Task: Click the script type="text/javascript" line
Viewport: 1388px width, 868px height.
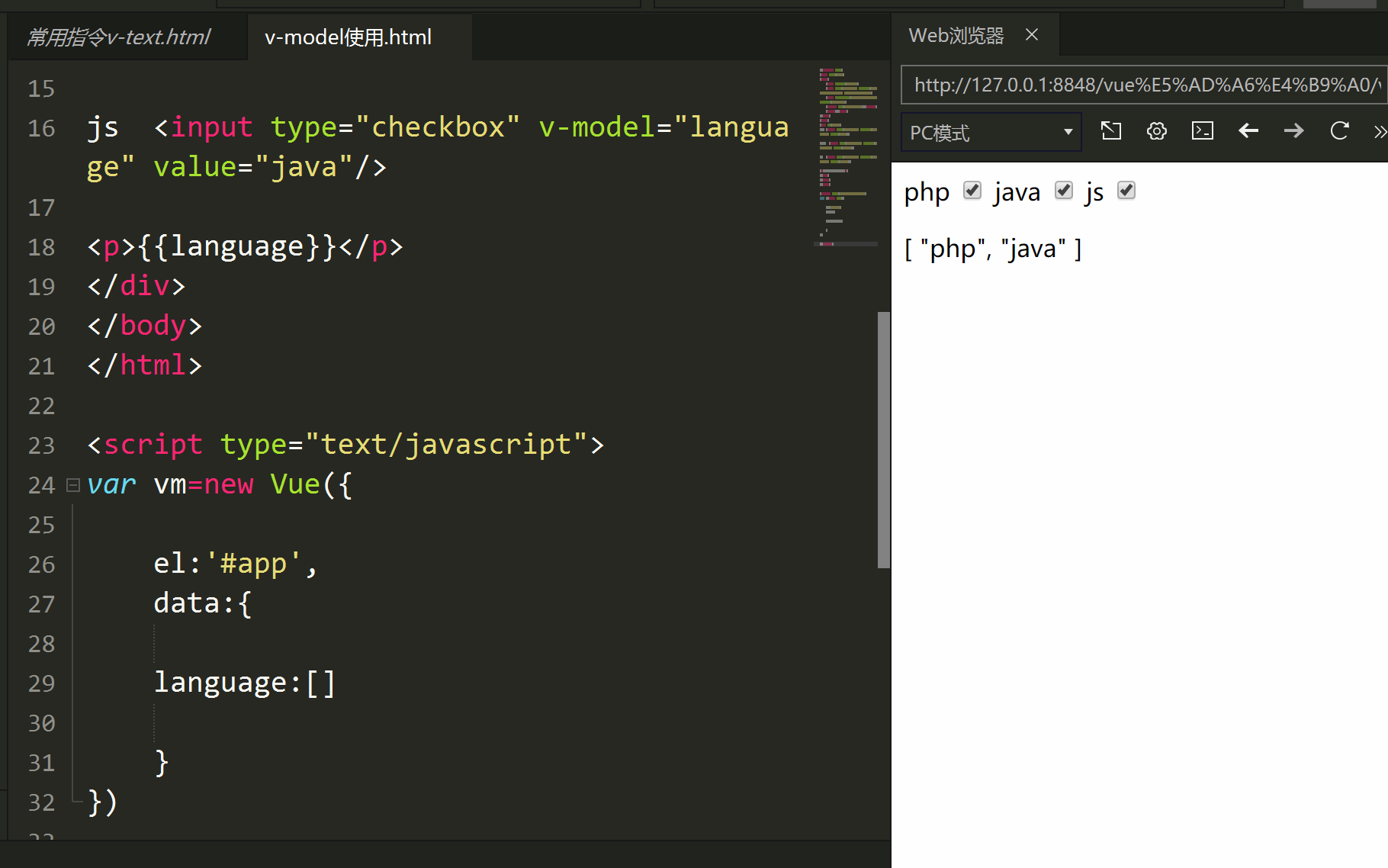Action: click(345, 445)
